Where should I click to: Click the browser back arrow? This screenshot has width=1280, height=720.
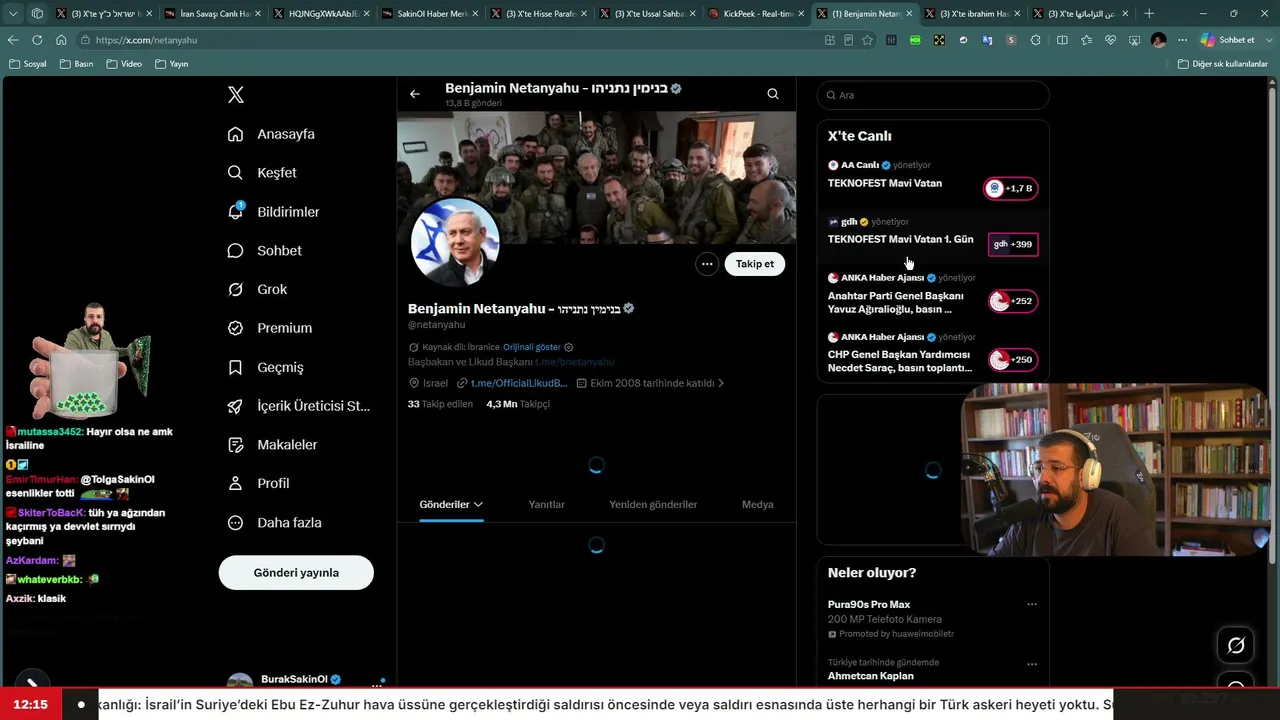pos(13,40)
